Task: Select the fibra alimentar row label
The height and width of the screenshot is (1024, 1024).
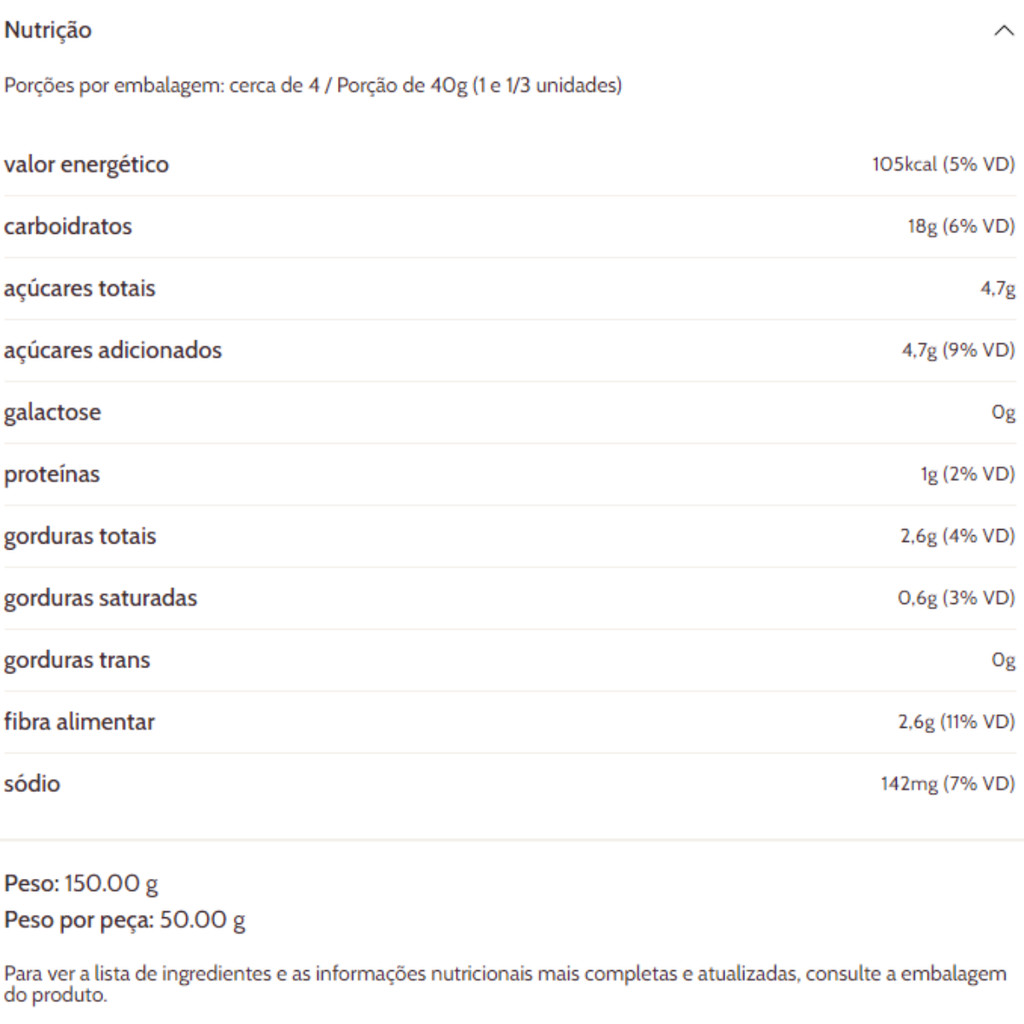Action: coord(79,723)
